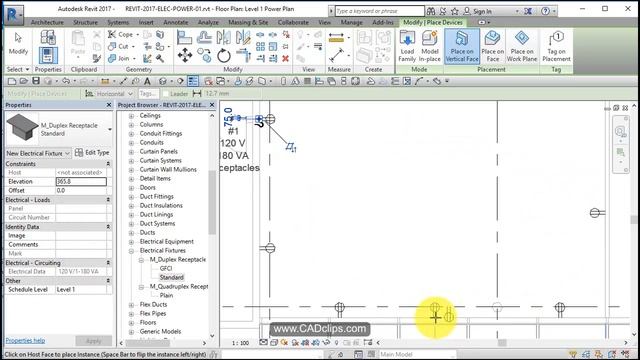Collapse the Identity Data section

[108, 227]
